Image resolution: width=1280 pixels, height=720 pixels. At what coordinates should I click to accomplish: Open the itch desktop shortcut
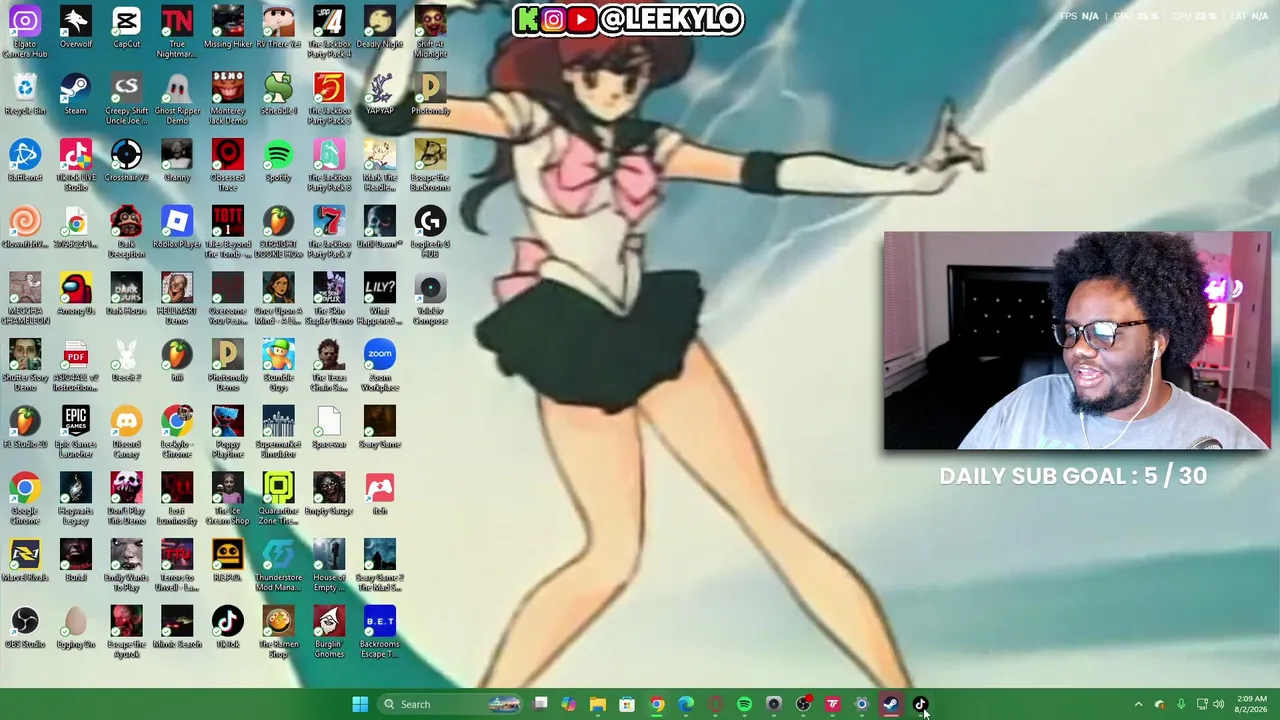(x=380, y=495)
